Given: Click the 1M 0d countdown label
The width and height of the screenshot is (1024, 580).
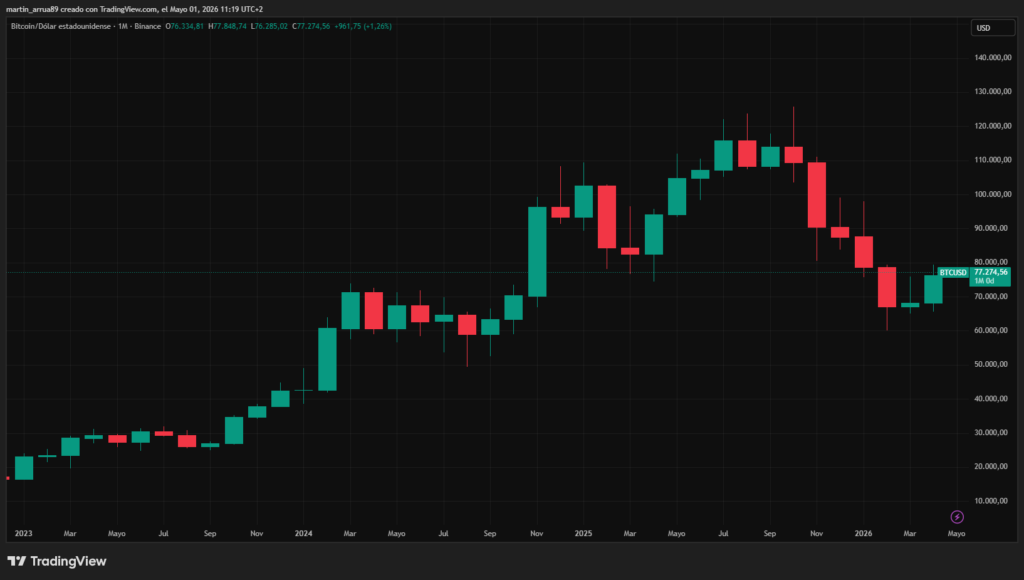Looking at the screenshot, I should (985, 281).
